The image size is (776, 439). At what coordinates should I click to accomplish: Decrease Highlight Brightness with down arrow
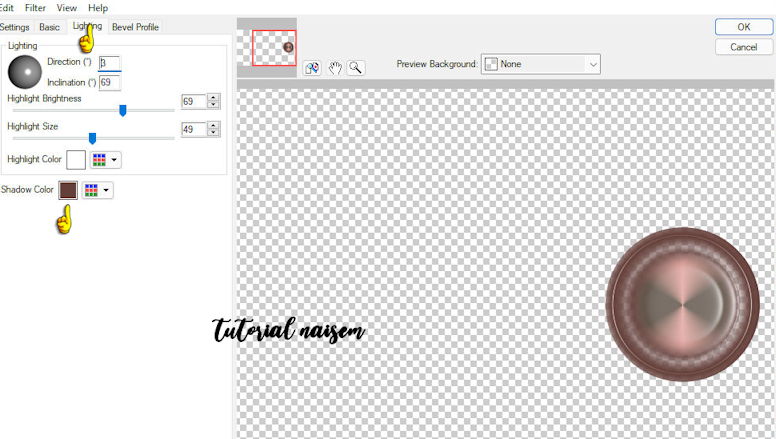click(213, 105)
